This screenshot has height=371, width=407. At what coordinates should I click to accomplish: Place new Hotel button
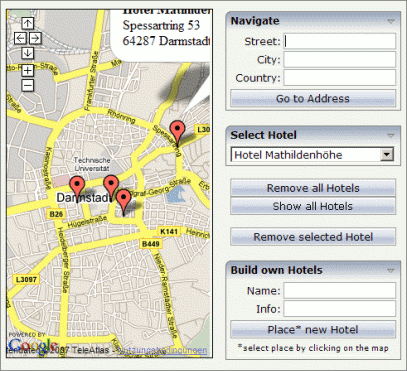pos(313,330)
